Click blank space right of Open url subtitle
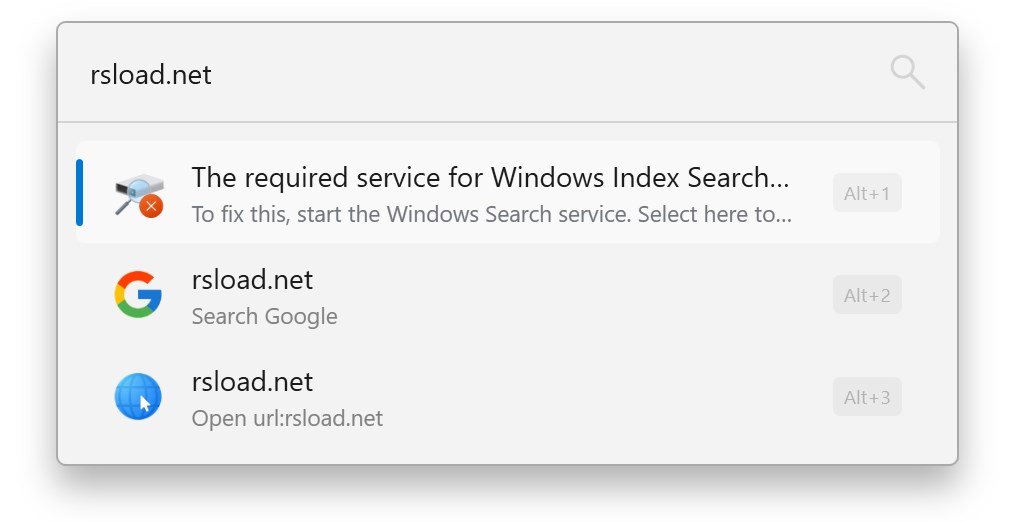Screen dimensions: 1015x522 (x=600, y=418)
